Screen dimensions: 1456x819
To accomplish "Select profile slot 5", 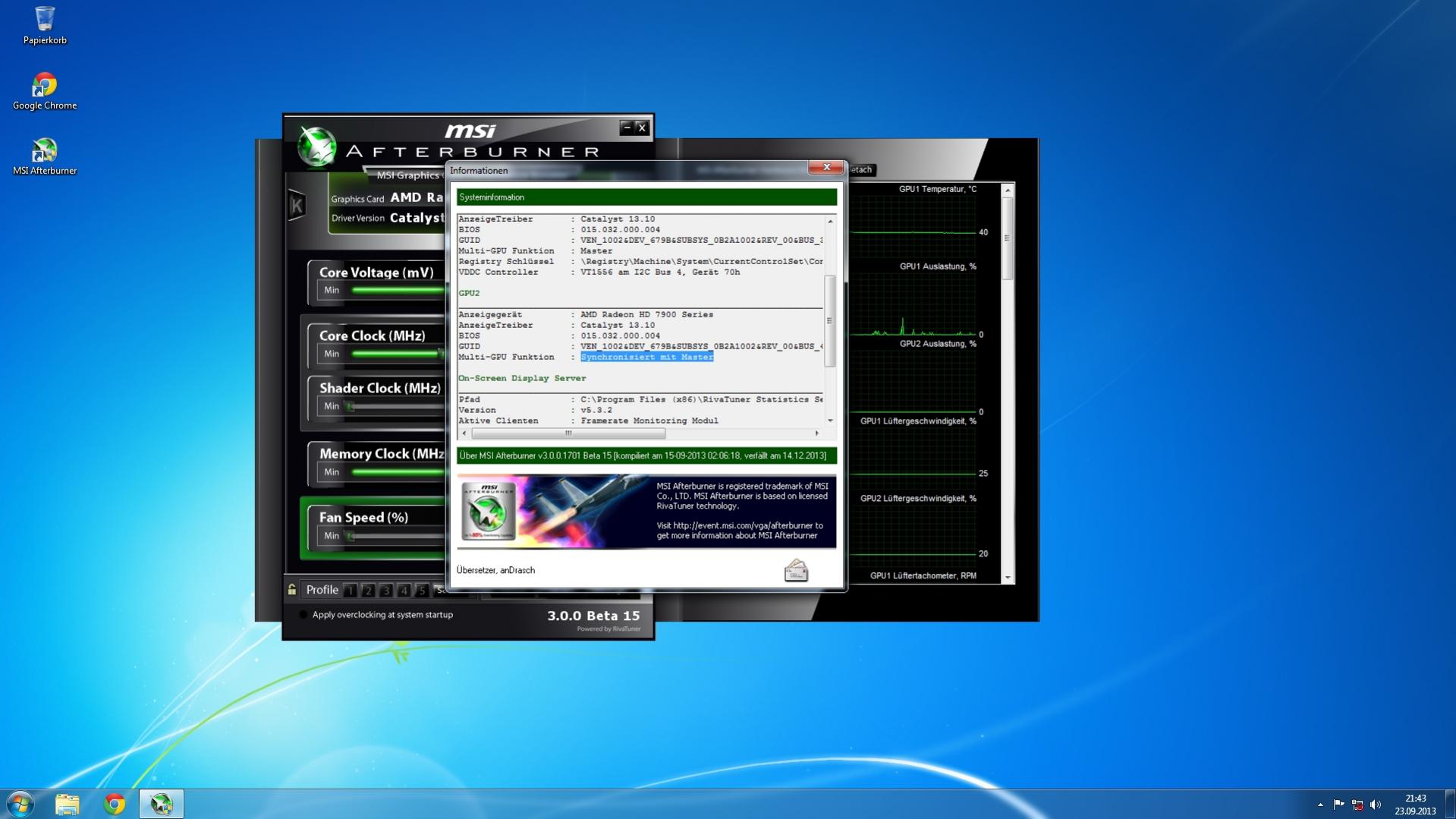I will 422,591.
